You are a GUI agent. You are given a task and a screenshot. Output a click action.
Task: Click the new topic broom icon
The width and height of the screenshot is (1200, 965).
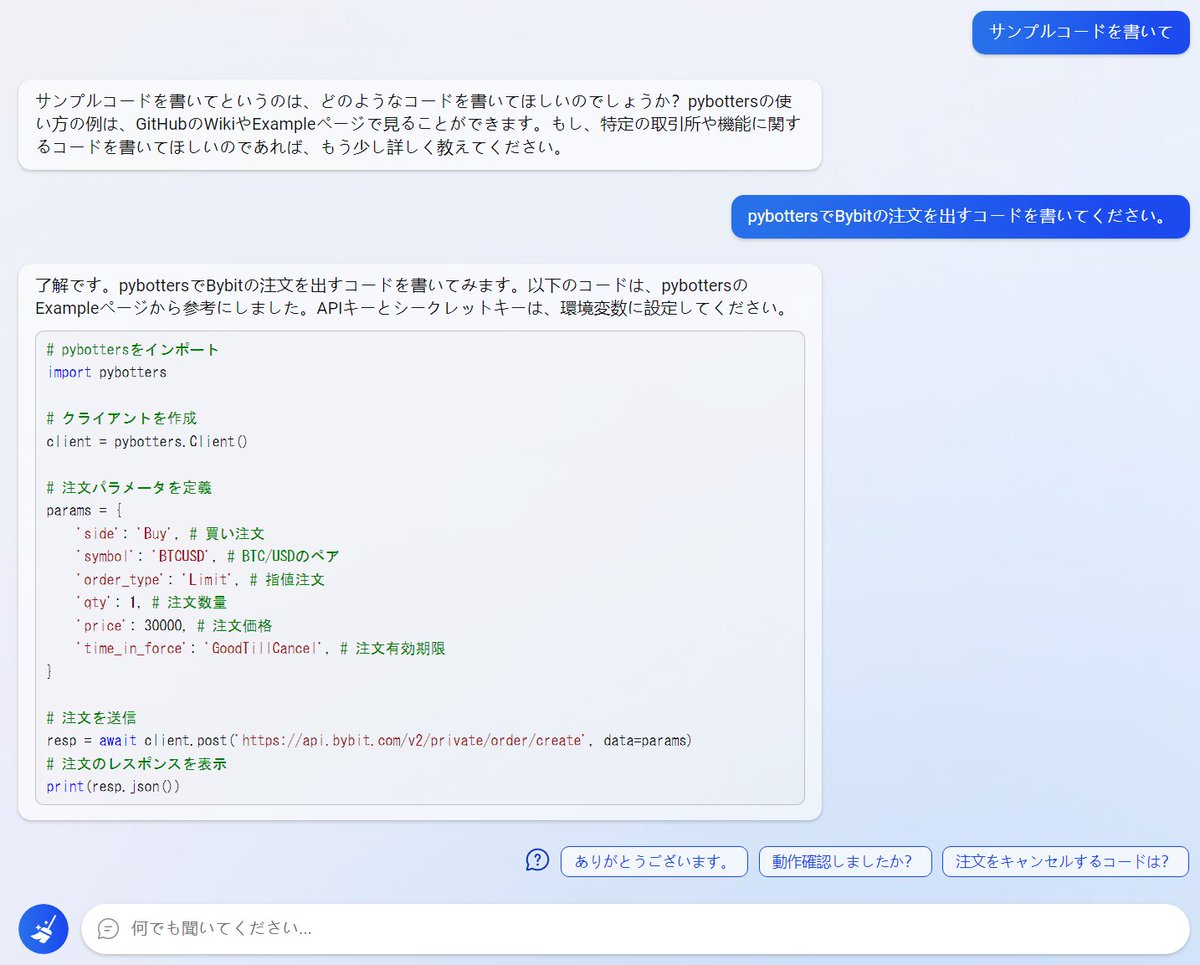click(x=43, y=929)
